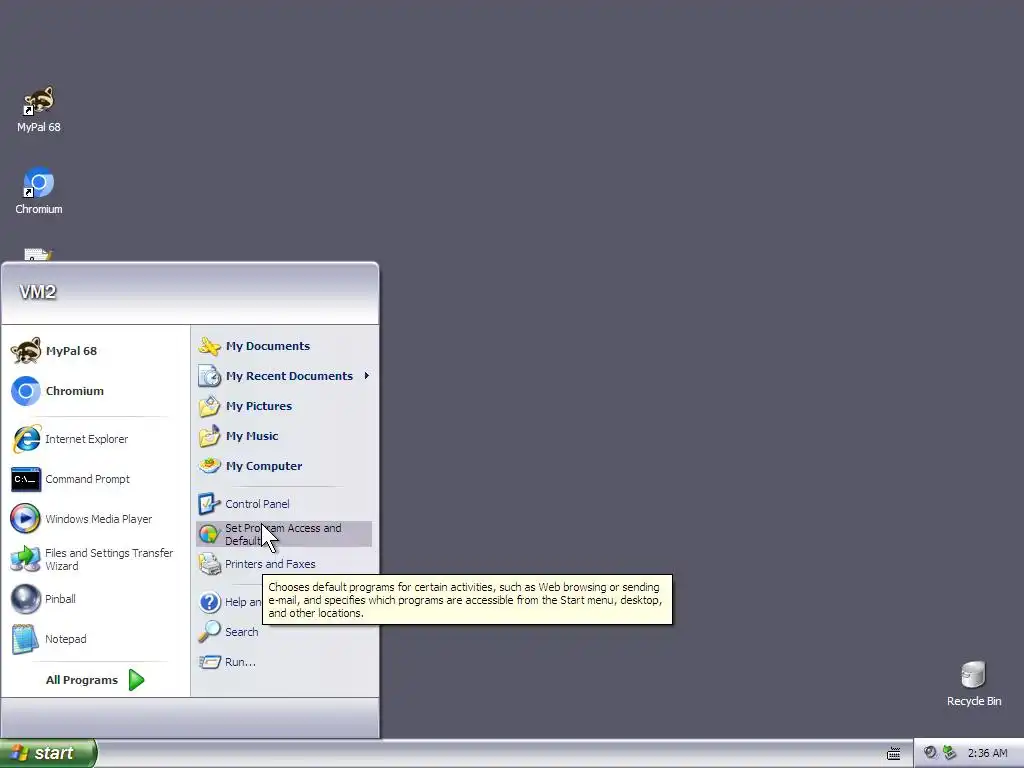Click the My Music folder icon
This screenshot has height=768, width=1024.
click(210, 436)
